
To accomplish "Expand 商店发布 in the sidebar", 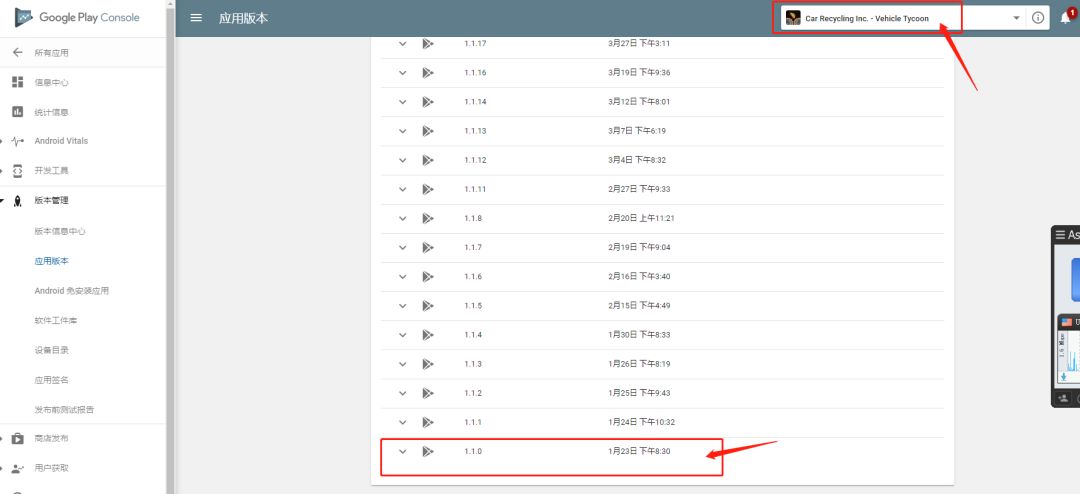I will tap(52, 439).
